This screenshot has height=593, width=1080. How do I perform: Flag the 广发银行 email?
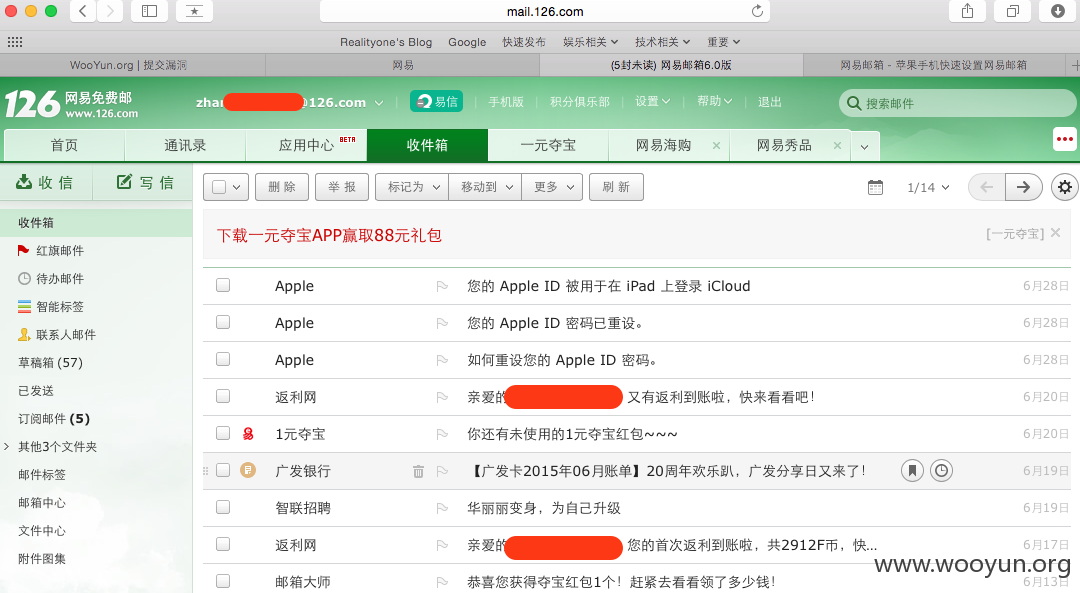[x=442, y=471]
